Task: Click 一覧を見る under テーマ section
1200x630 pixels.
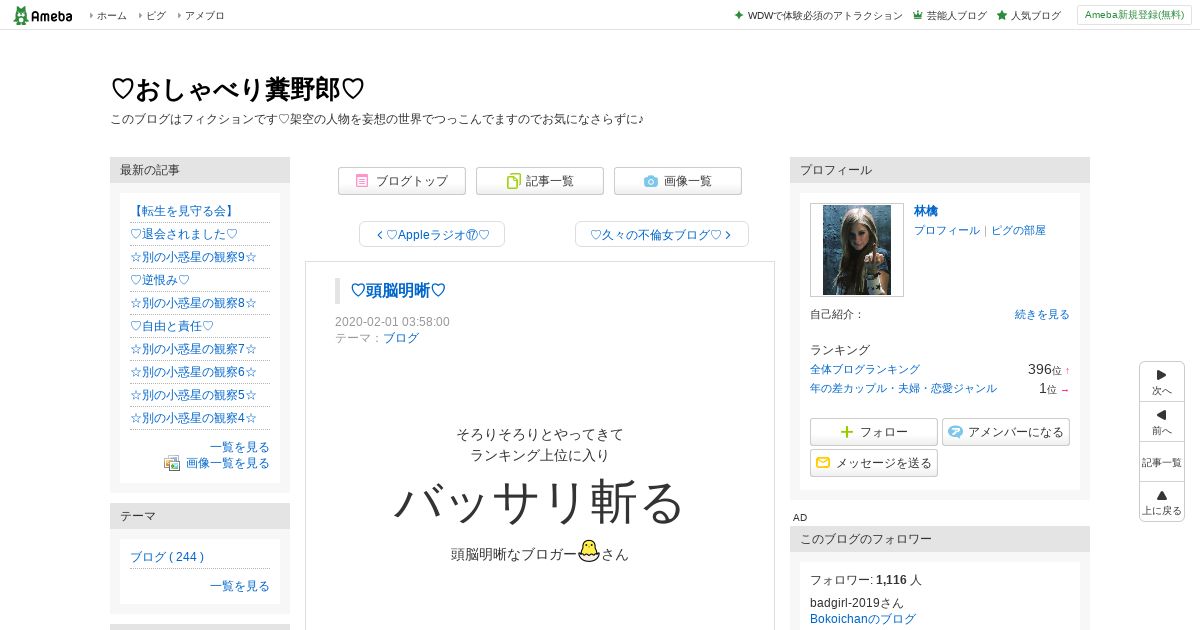Action: pos(240,586)
